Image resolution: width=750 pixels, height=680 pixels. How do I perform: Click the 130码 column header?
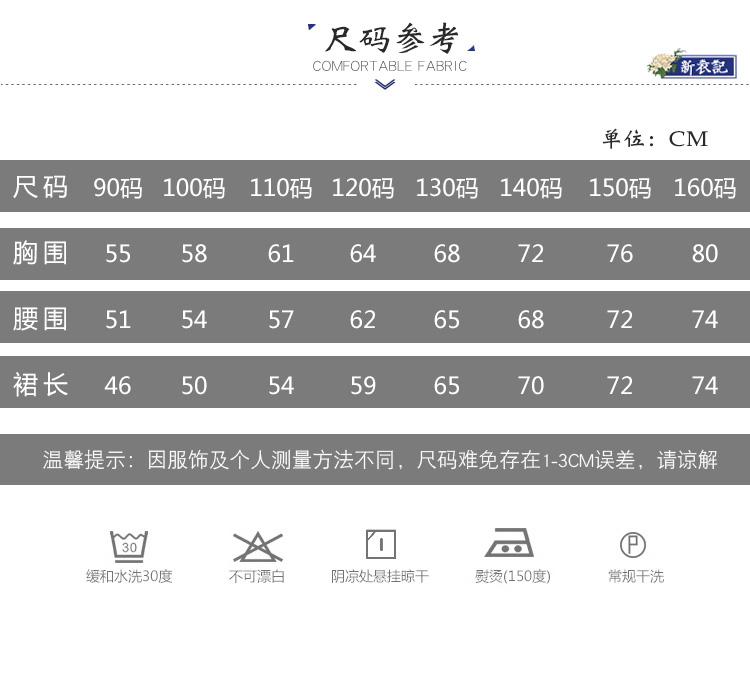447,187
